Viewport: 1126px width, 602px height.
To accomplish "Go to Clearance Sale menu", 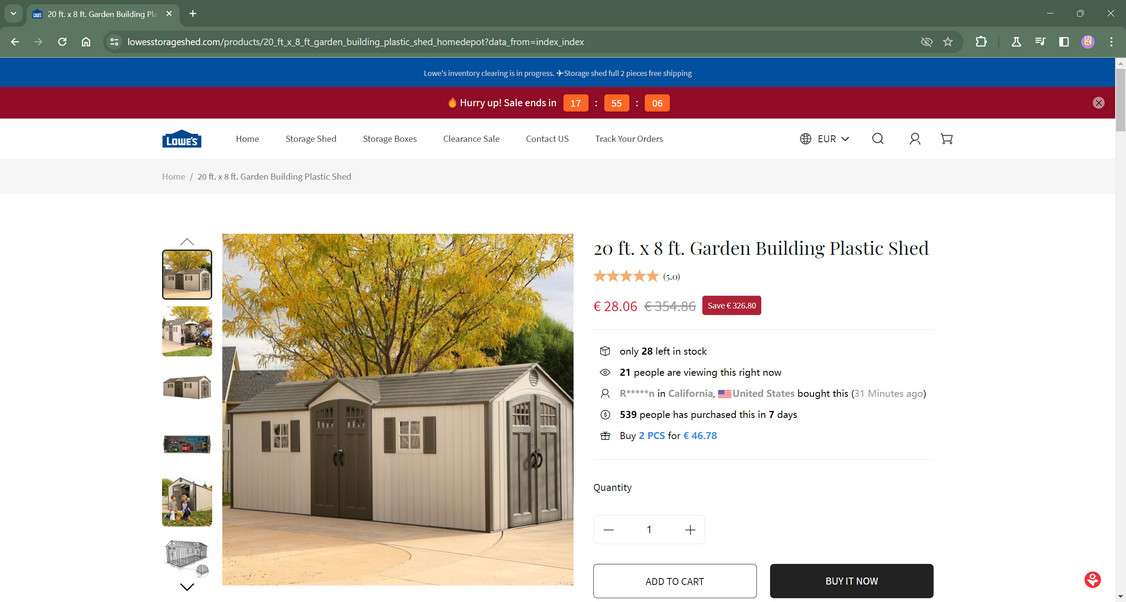I will [471, 139].
